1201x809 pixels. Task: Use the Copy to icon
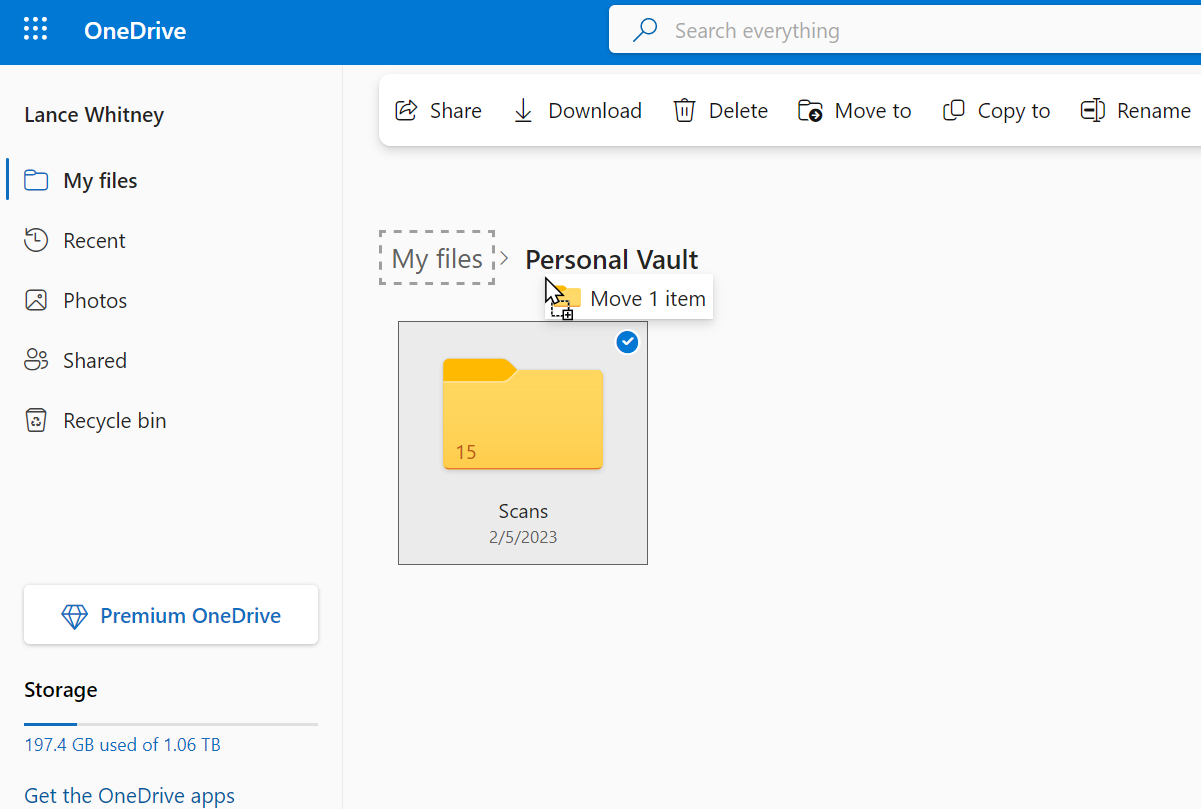(954, 110)
